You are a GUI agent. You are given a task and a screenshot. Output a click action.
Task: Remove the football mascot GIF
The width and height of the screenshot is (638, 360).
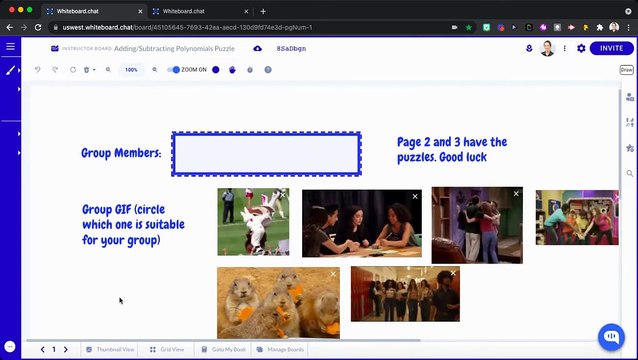282,195
